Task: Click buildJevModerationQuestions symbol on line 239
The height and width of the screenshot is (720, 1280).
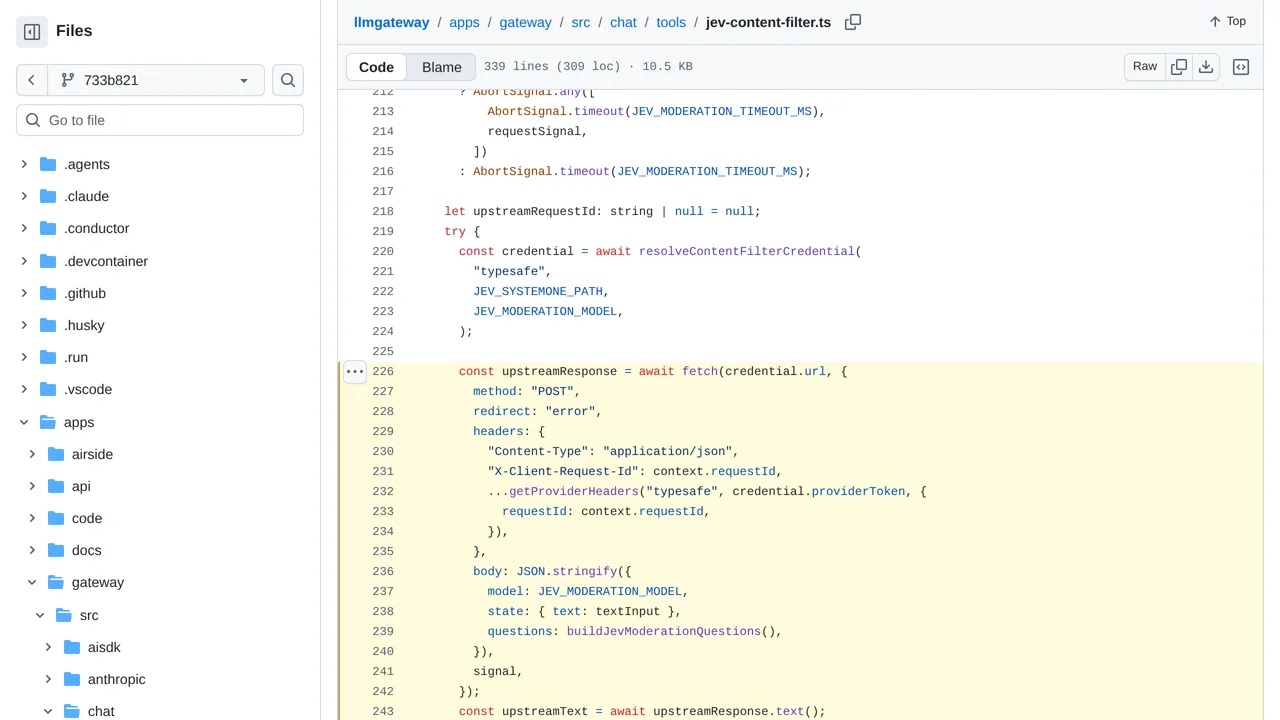Action: (664, 631)
